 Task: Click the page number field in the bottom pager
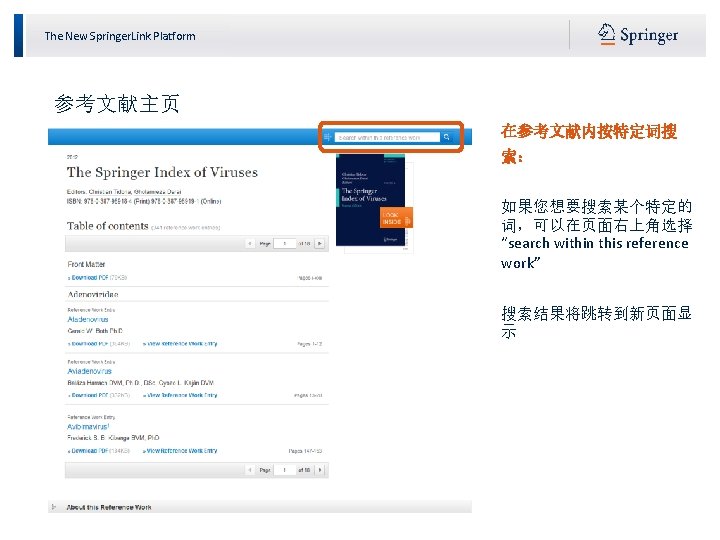[284, 470]
